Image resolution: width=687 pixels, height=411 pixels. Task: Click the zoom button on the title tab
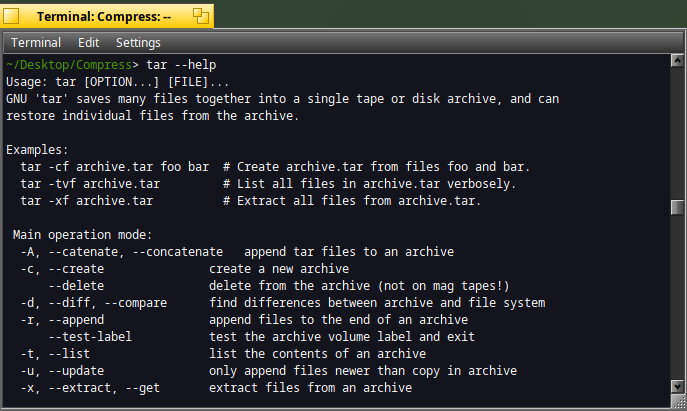pos(201,16)
